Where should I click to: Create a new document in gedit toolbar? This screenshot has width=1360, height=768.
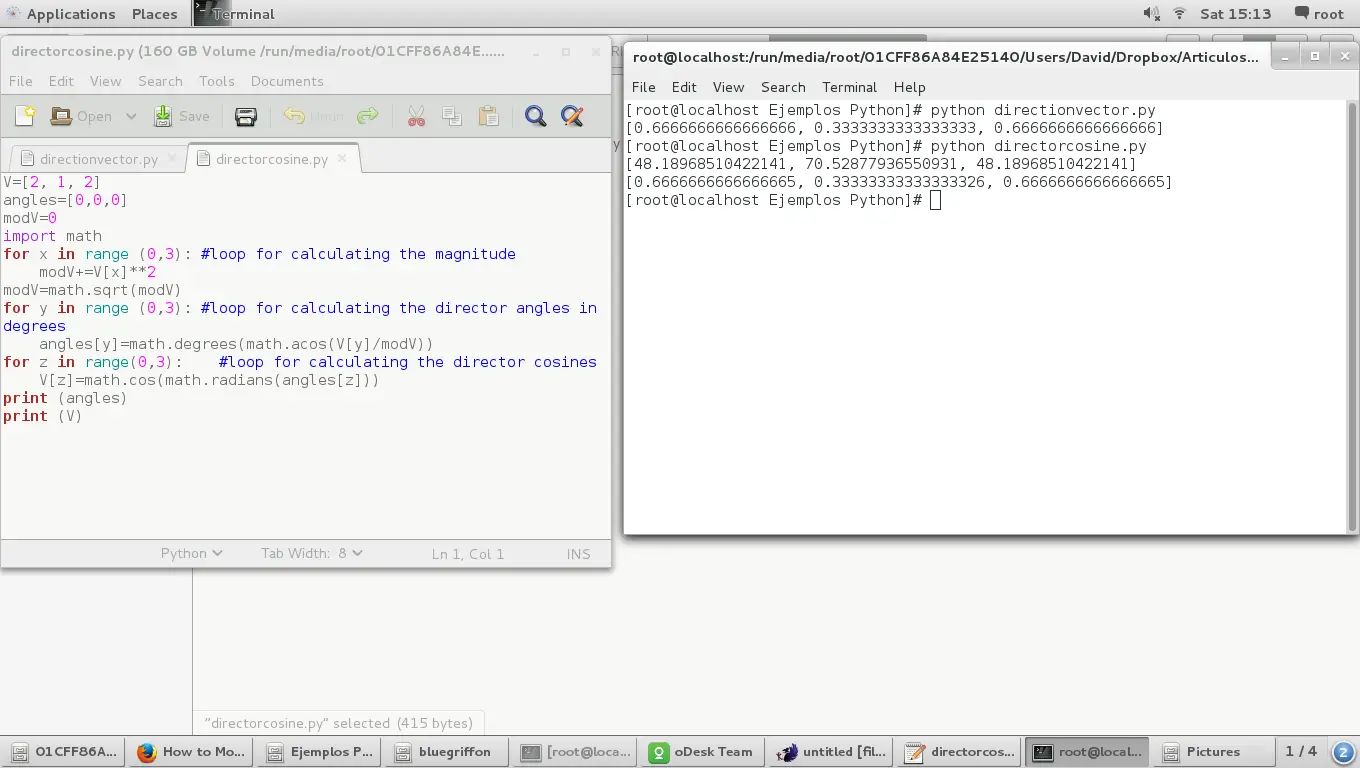point(25,116)
